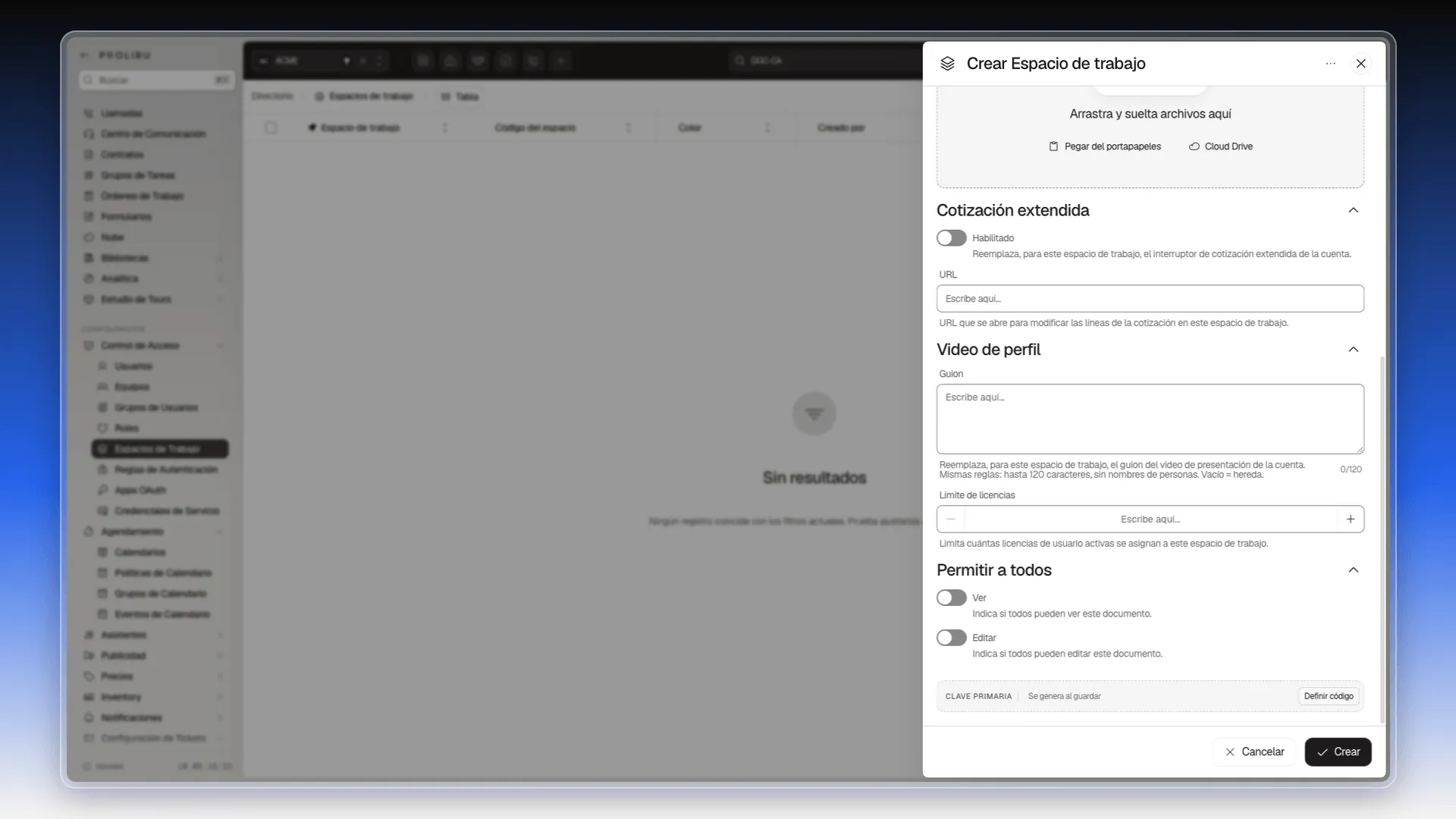Turn on the Editar toggle
This screenshot has width=1456, height=819.
click(951, 638)
